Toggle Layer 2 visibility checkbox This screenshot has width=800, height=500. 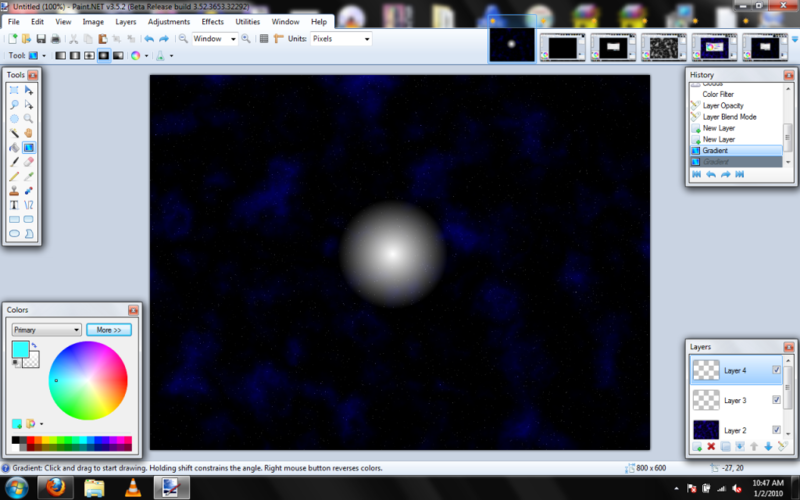[777, 430]
